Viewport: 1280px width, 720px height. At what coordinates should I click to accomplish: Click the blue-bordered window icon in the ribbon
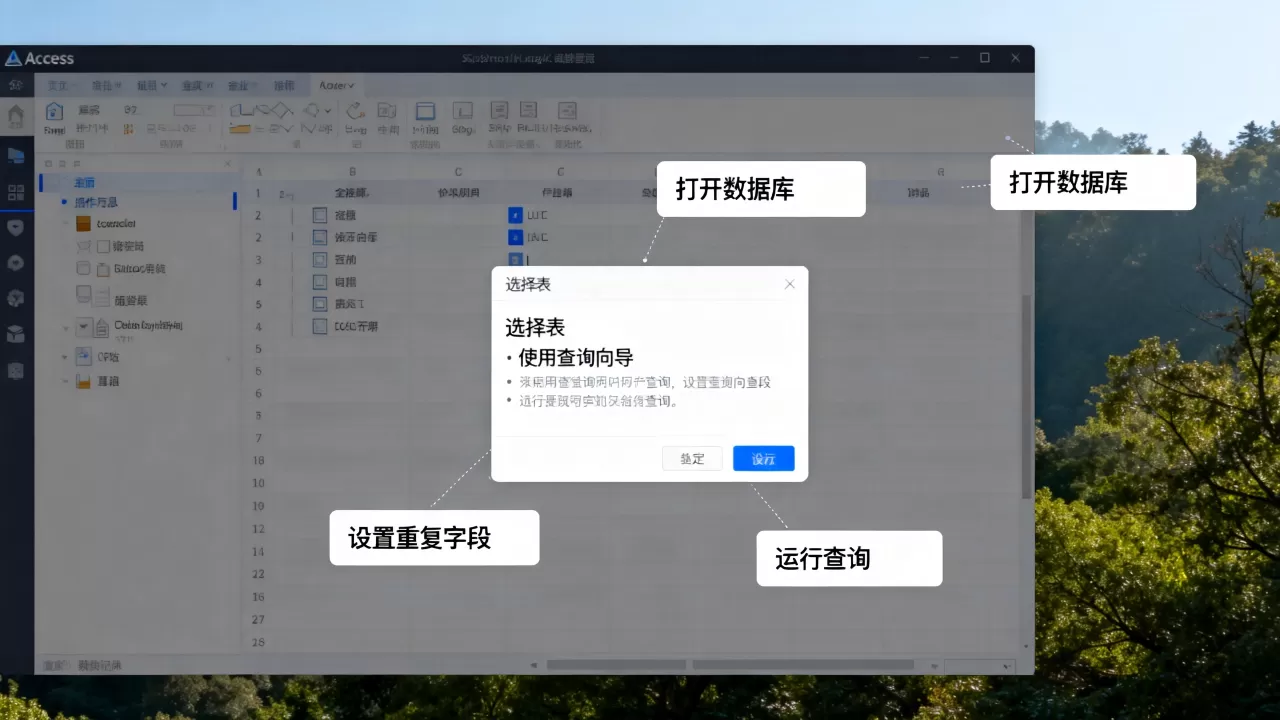[x=425, y=112]
